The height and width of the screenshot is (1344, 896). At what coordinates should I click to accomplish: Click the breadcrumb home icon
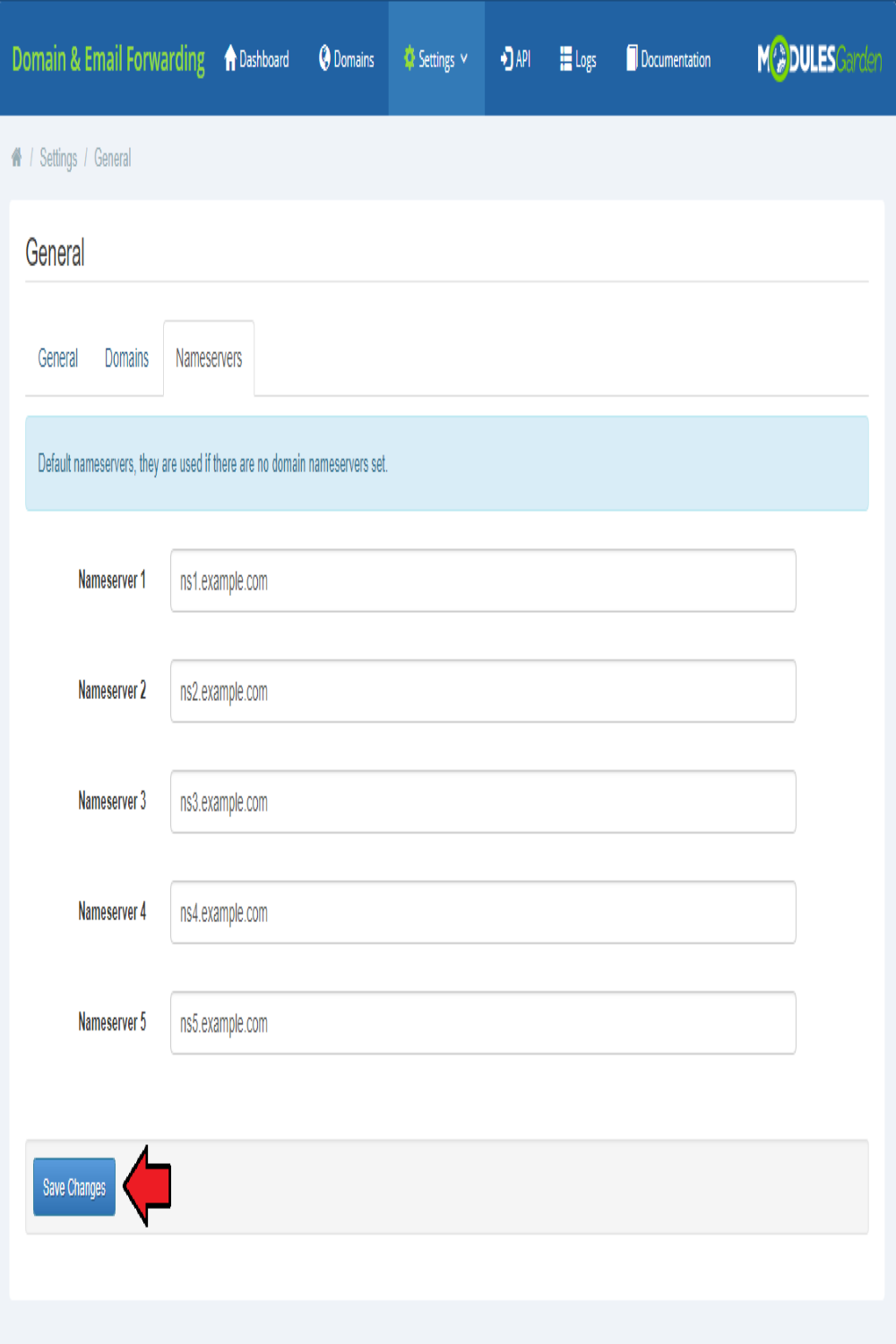(16, 158)
